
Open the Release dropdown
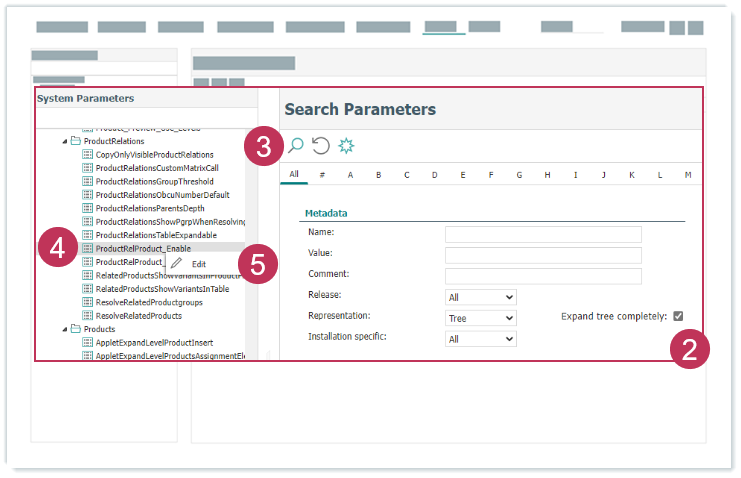[x=481, y=297]
